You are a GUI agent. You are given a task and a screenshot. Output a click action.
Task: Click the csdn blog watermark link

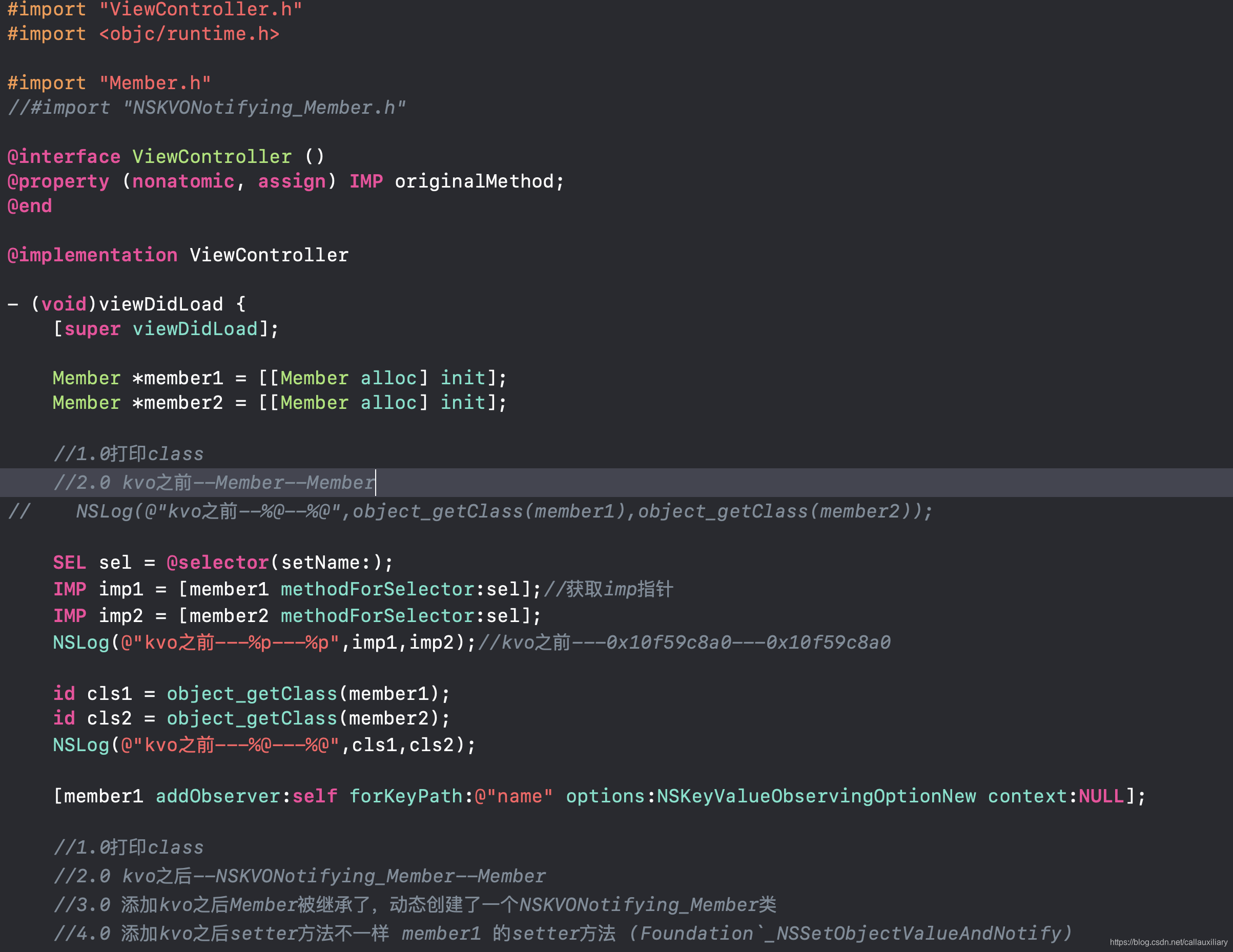[1168, 942]
